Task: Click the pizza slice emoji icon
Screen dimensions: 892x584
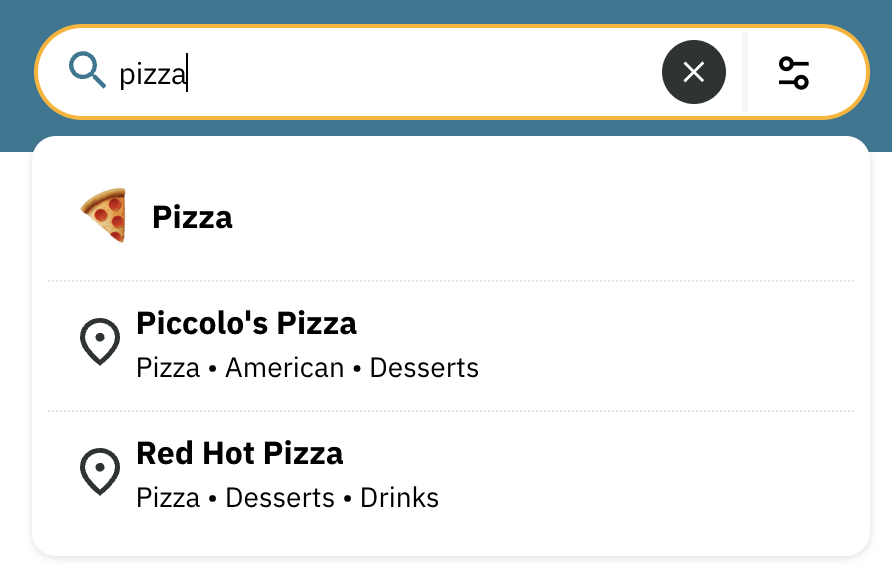Action: 104,215
